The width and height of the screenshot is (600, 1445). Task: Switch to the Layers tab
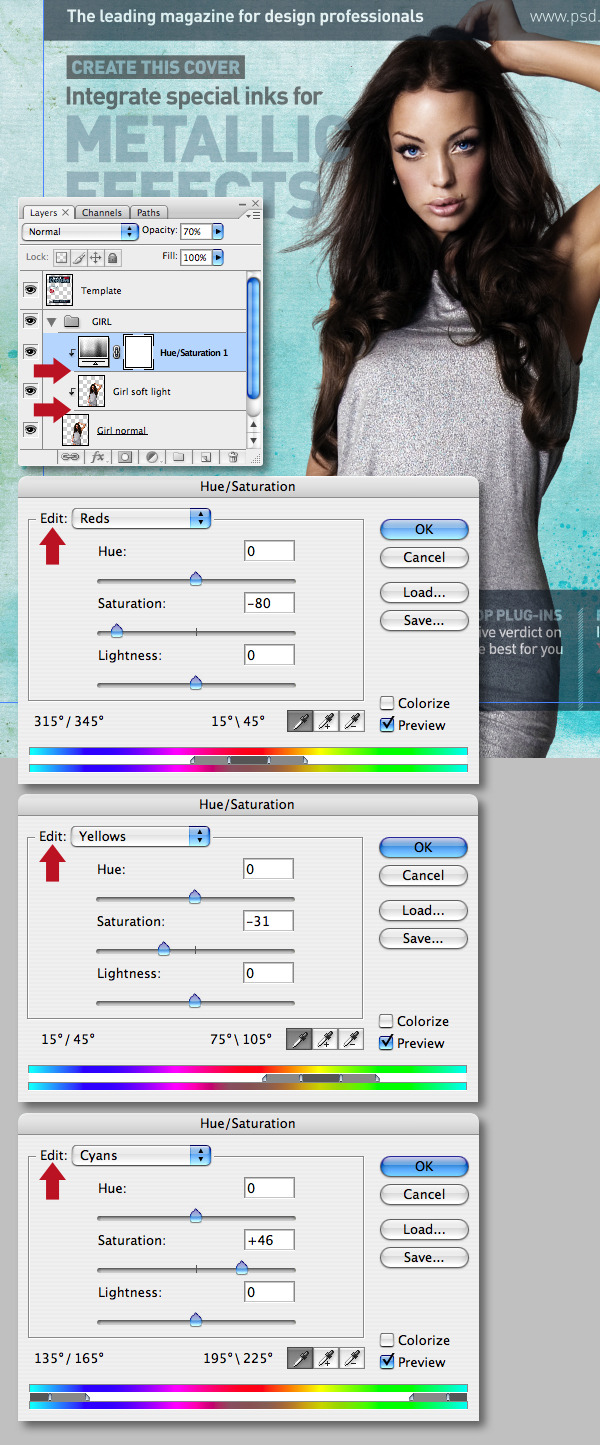tap(48, 212)
